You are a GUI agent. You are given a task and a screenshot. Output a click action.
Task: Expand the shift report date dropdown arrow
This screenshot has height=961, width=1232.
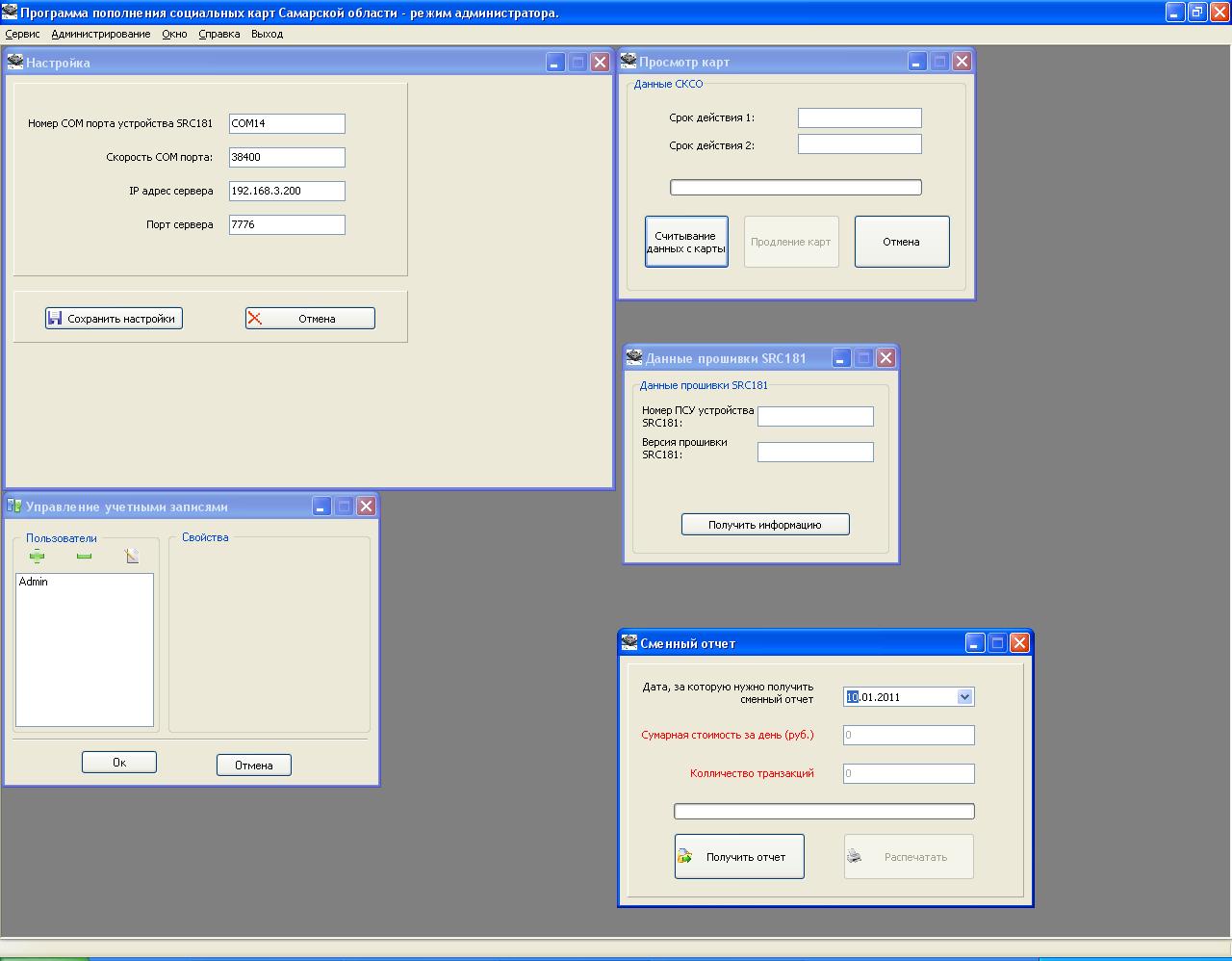[x=964, y=697]
